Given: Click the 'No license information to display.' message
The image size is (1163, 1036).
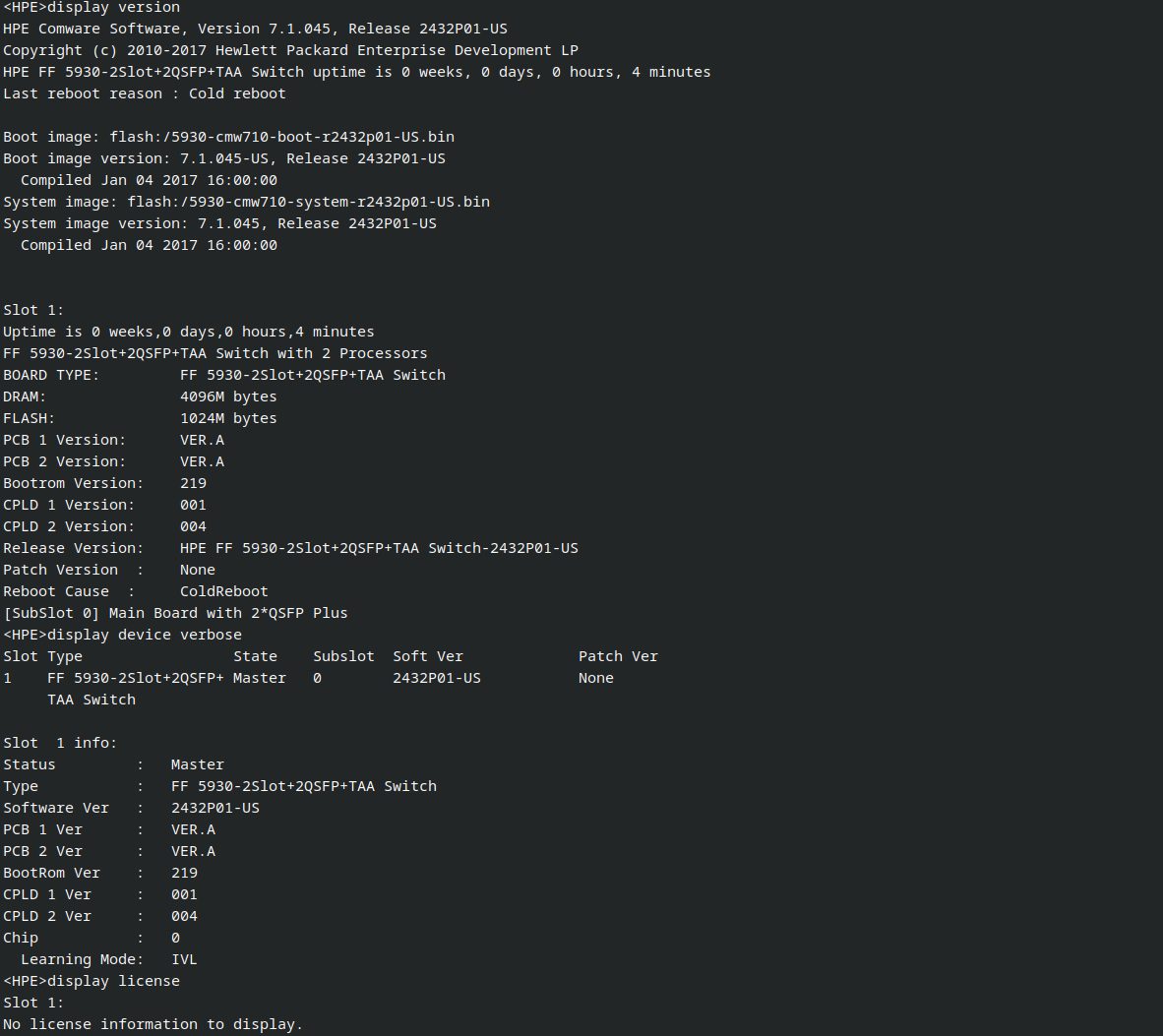Looking at the screenshot, I should (x=153, y=1024).
